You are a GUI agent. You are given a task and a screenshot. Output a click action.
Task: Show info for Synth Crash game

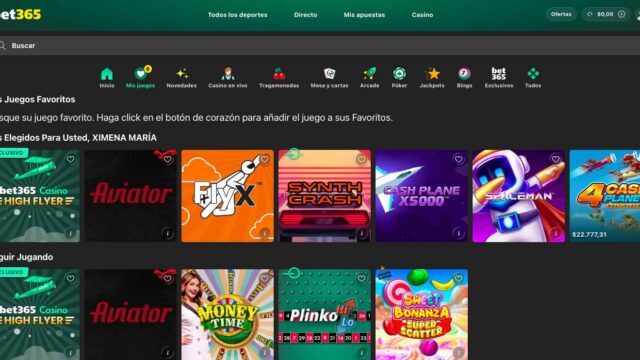pos(362,233)
